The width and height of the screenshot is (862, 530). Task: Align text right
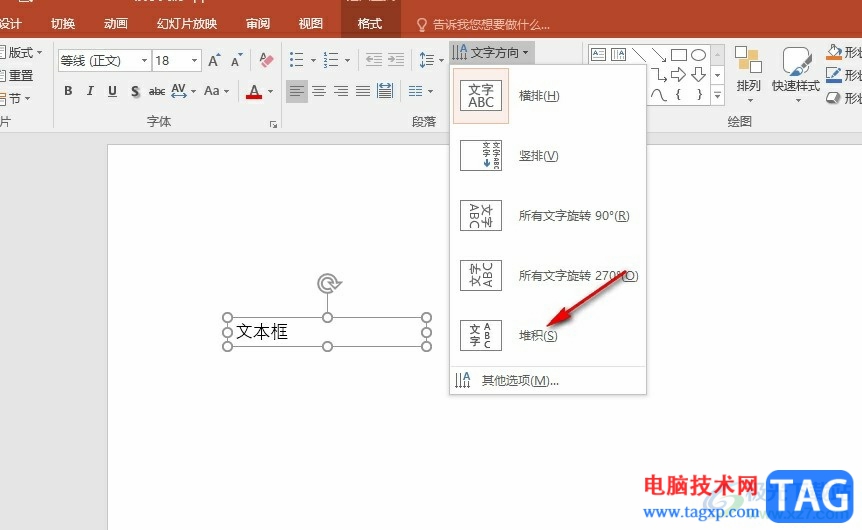pyautogui.click(x=341, y=91)
